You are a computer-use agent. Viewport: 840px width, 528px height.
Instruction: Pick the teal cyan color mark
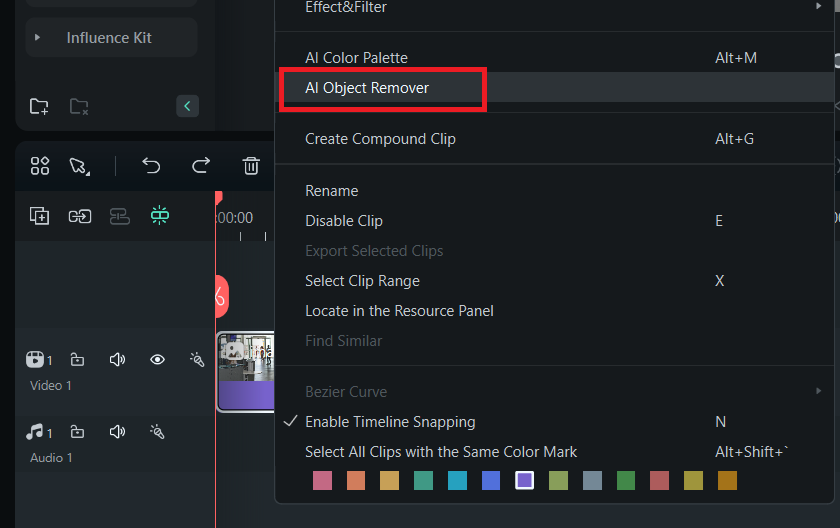(457, 481)
